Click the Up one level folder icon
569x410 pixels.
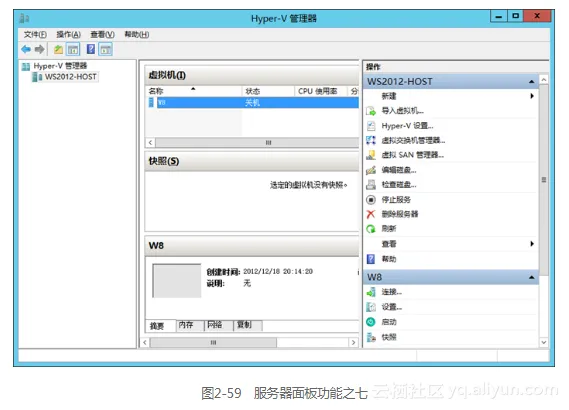58,49
